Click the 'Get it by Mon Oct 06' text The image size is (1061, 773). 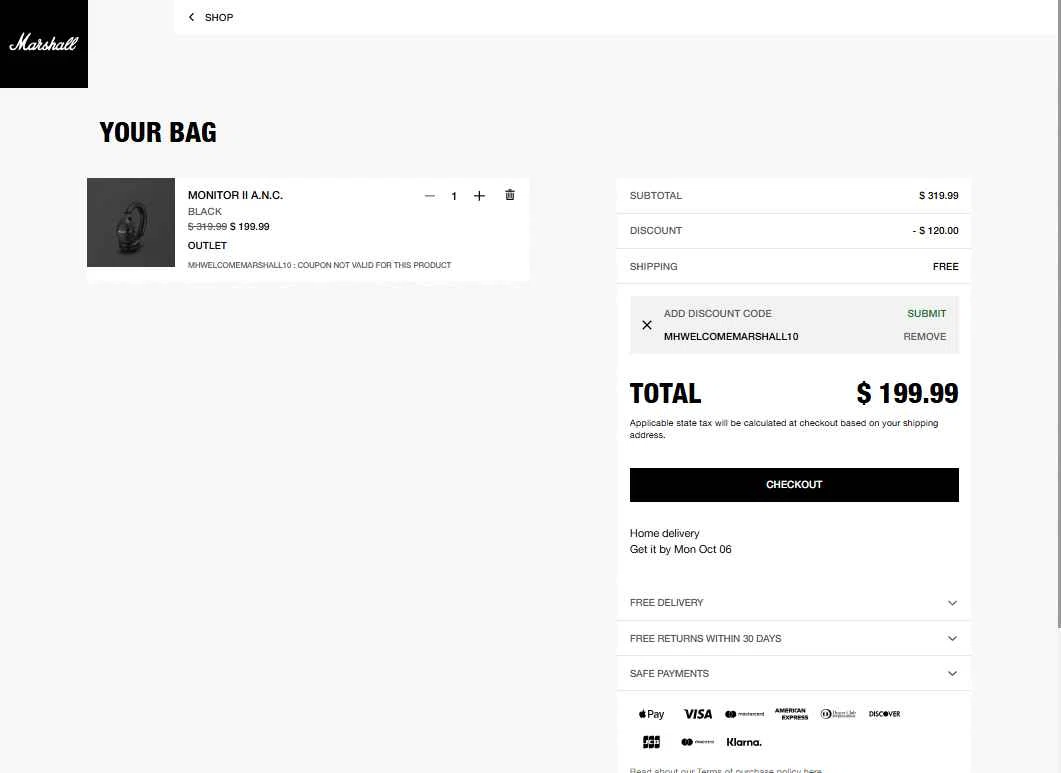pos(681,550)
